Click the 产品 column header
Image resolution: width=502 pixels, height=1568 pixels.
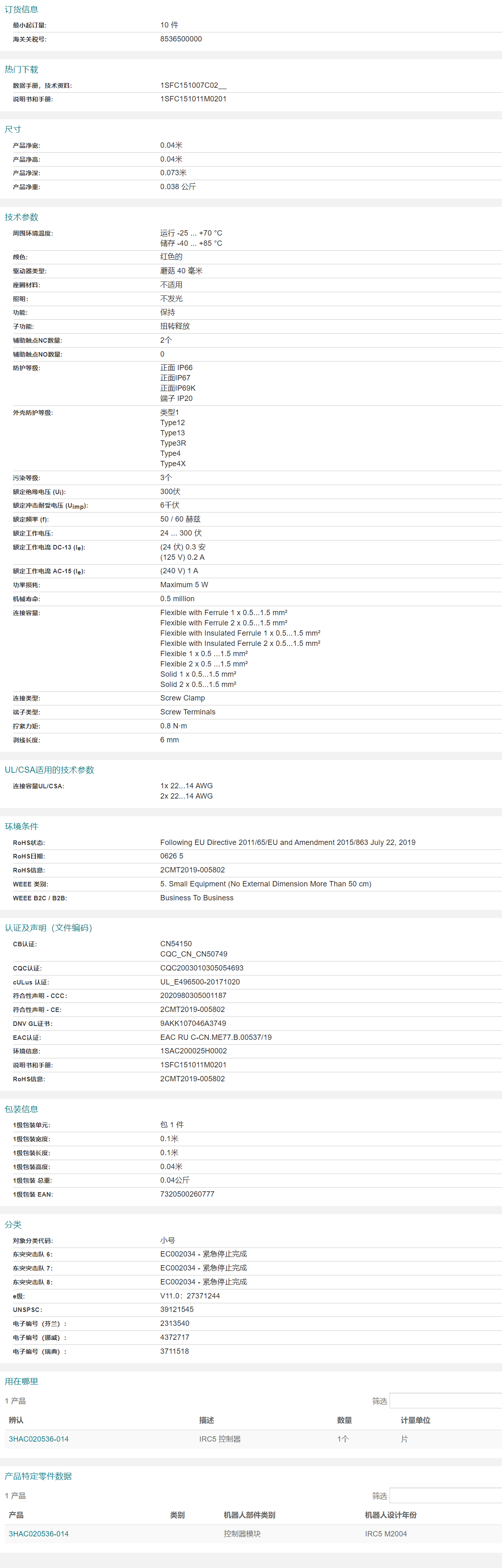click(x=16, y=1515)
